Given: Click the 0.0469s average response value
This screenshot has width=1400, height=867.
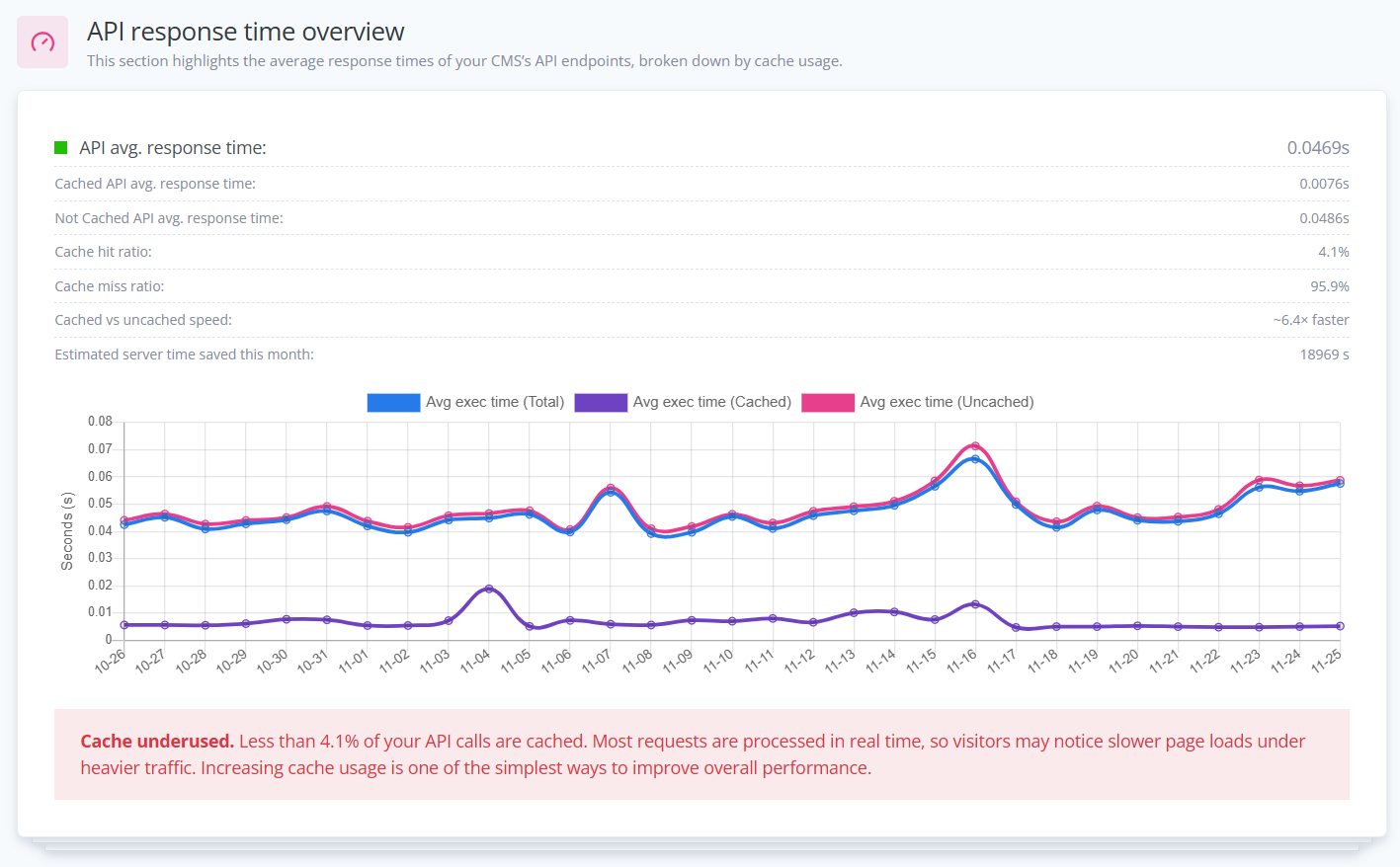Looking at the screenshot, I should (1318, 148).
